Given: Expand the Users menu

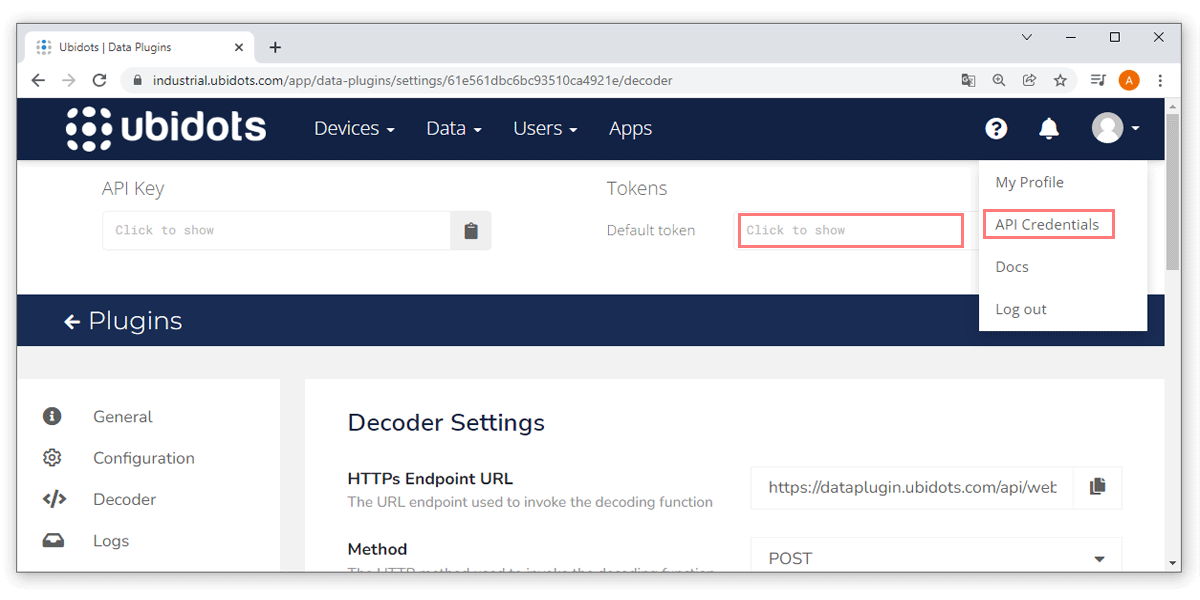Looking at the screenshot, I should point(545,128).
